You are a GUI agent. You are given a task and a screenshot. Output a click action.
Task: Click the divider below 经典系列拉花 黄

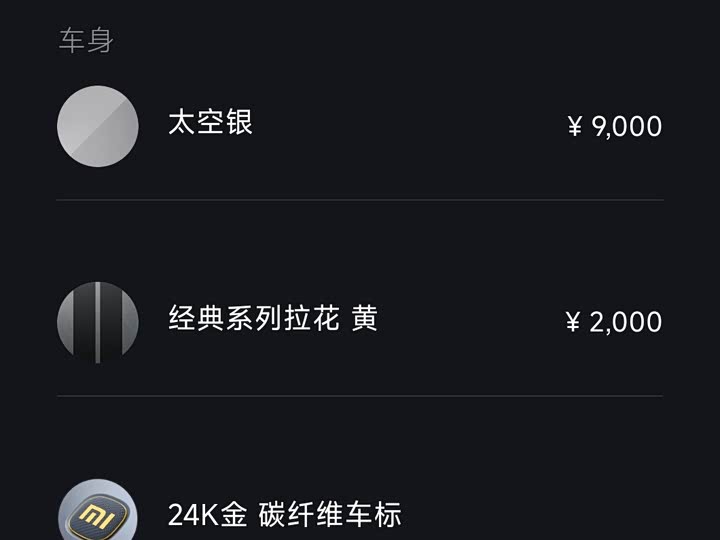[360, 396]
